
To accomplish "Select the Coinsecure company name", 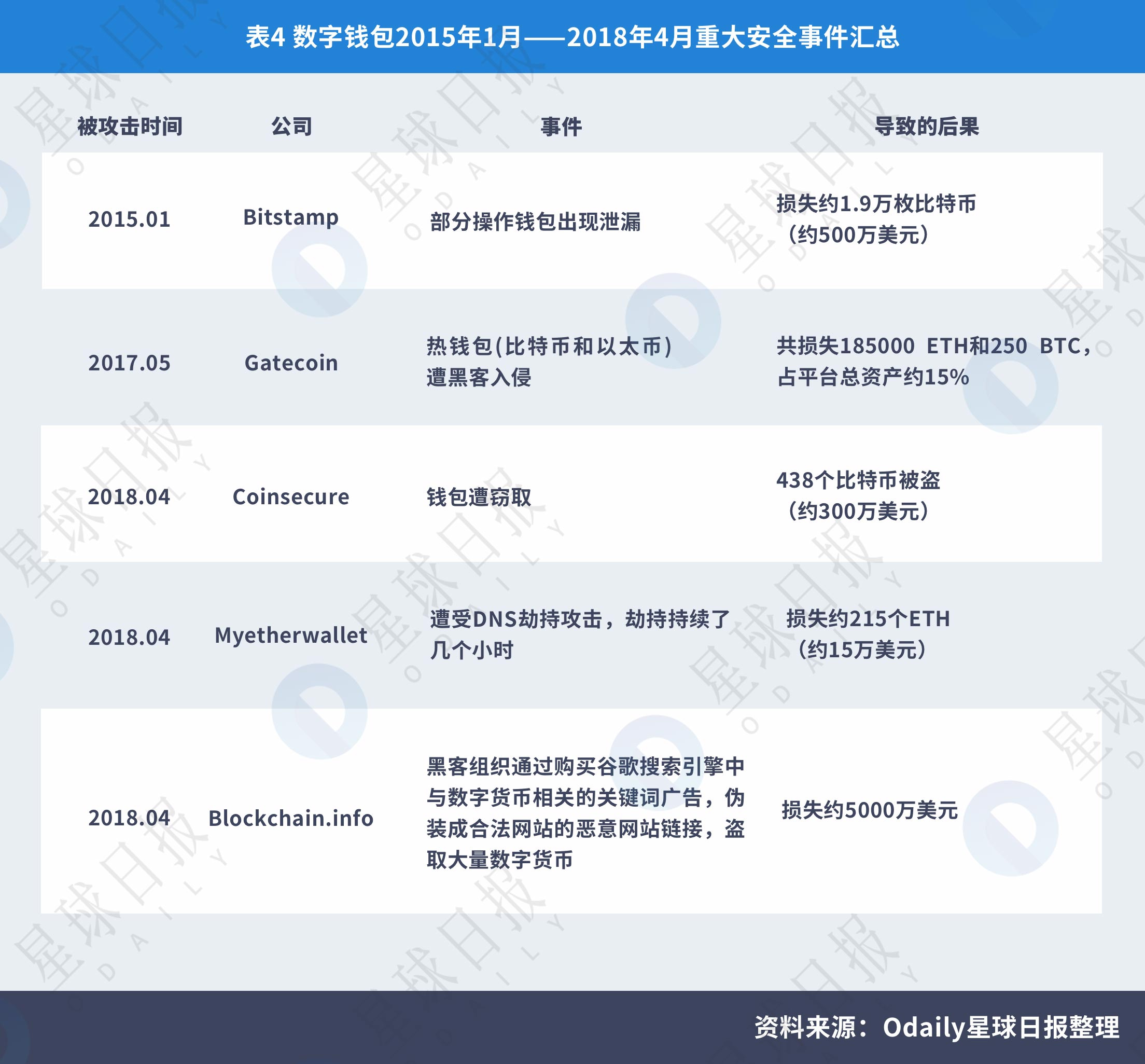I will click(x=291, y=496).
